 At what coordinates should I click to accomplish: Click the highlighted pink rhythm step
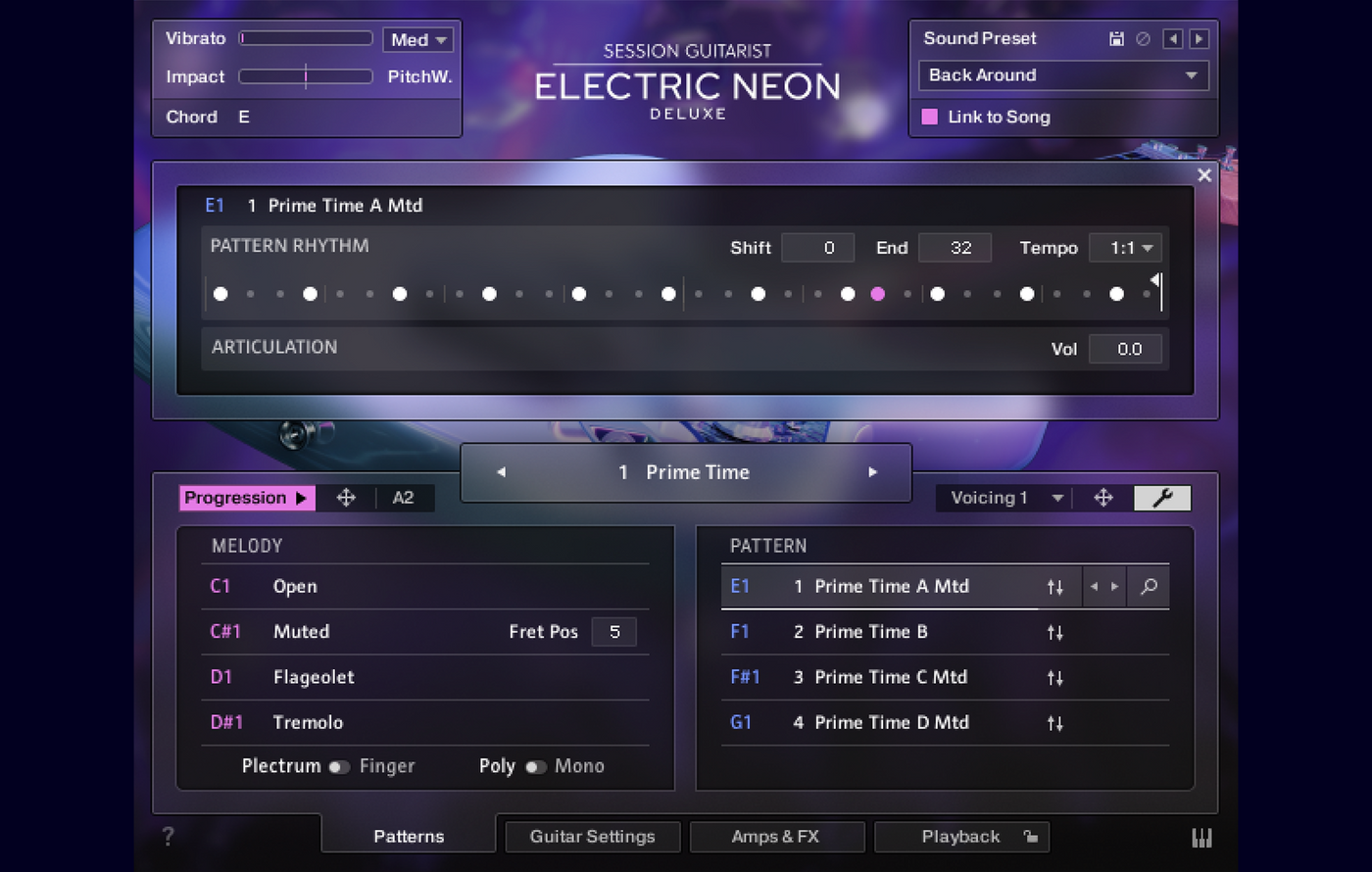(x=878, y=294)
